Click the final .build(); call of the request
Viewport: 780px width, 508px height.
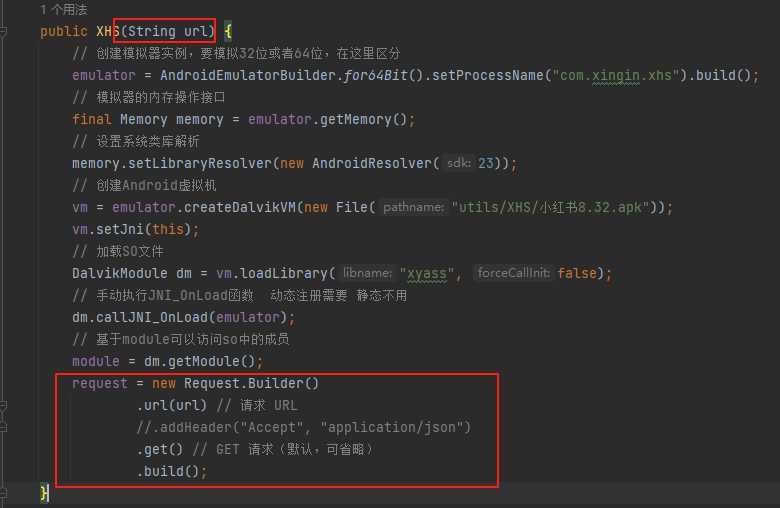[x=171, y=472]
